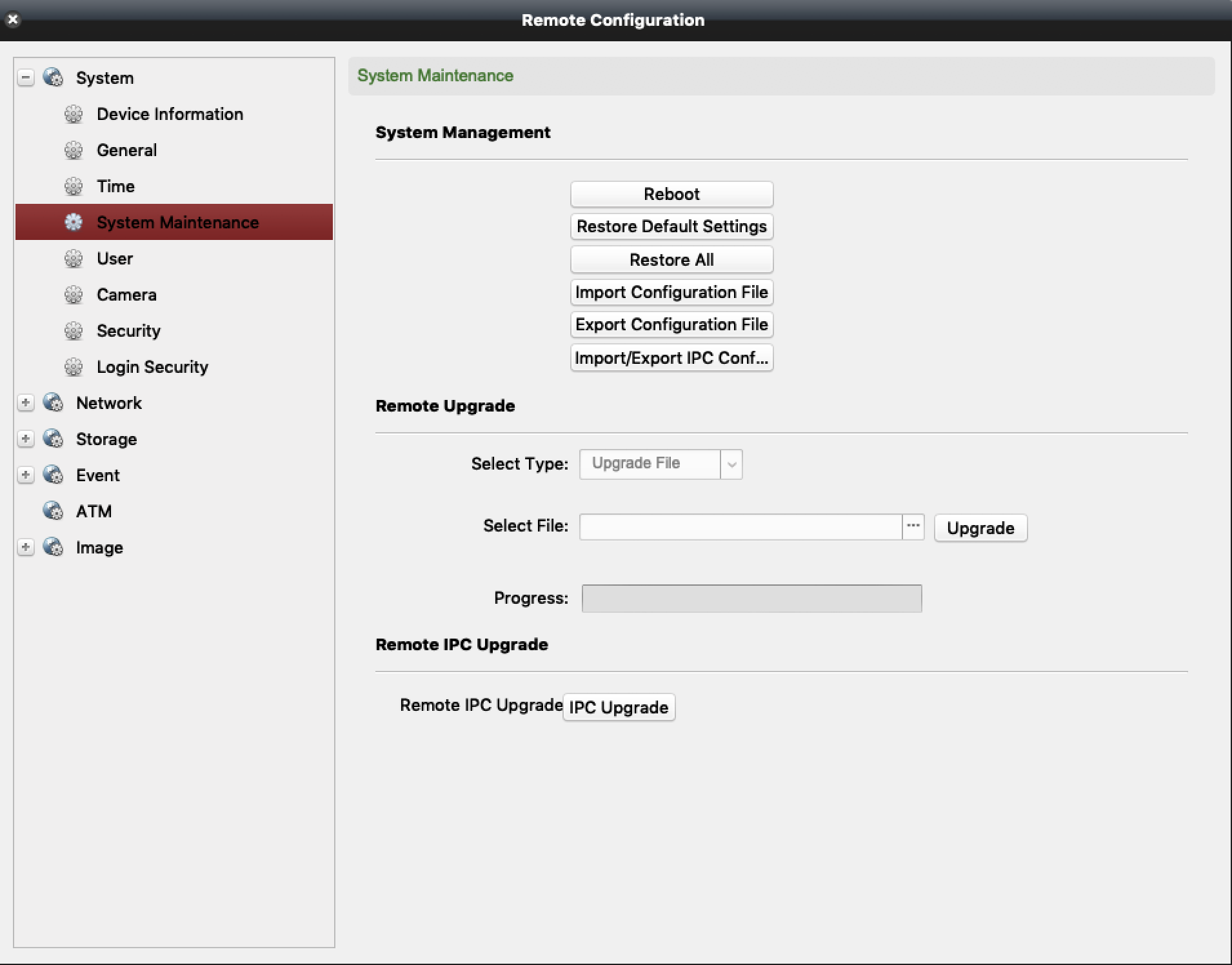
Task: Click the globe icon next to Image
Action: (x=53, y=547)
